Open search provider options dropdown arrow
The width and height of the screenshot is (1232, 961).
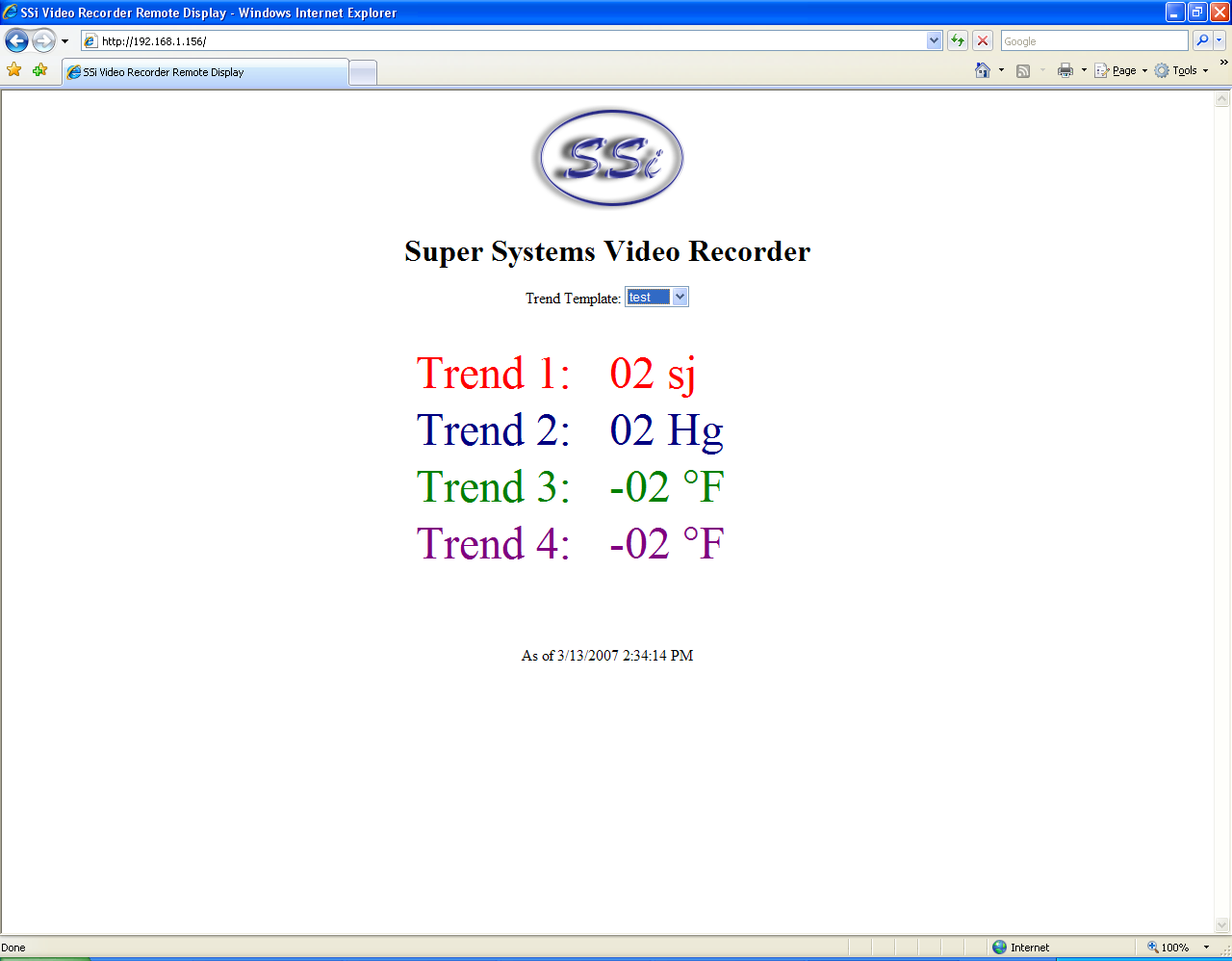click(1219, 40)
